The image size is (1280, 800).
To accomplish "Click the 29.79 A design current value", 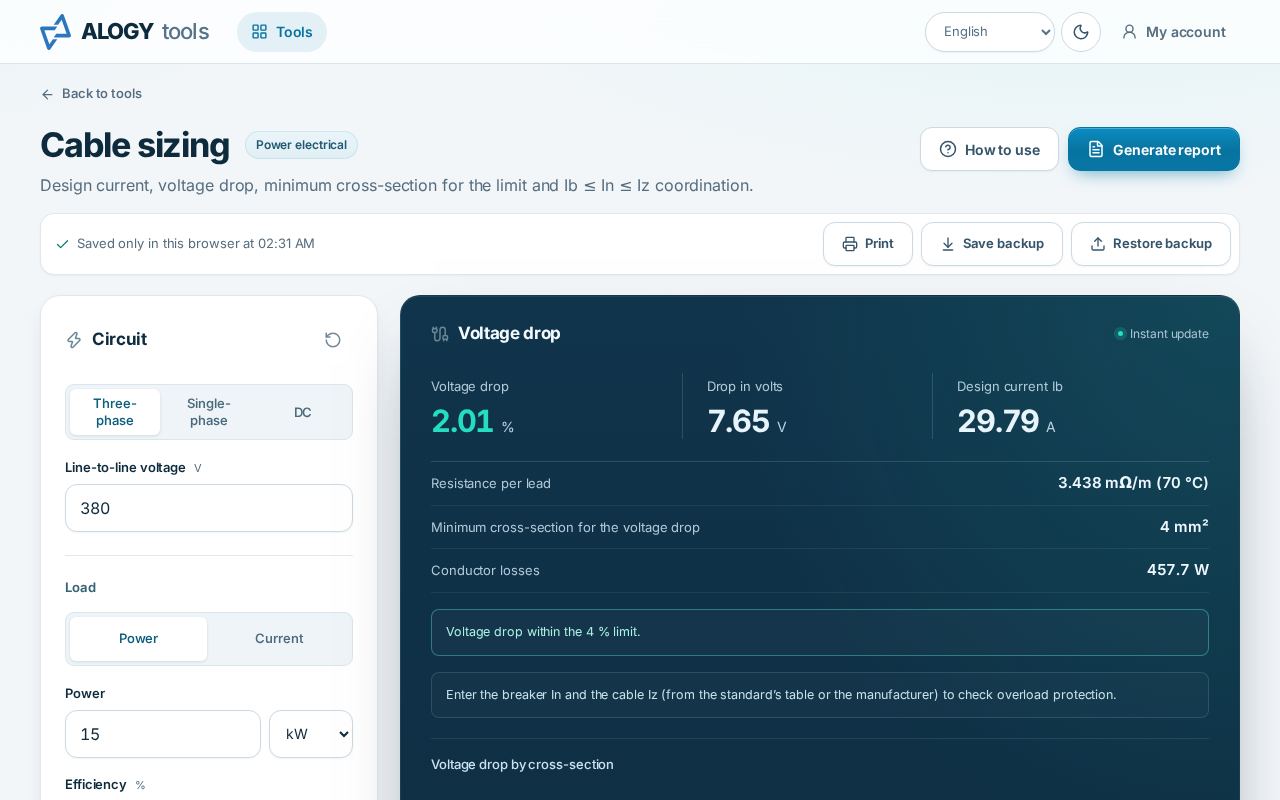I will (x=1006, y=422).
